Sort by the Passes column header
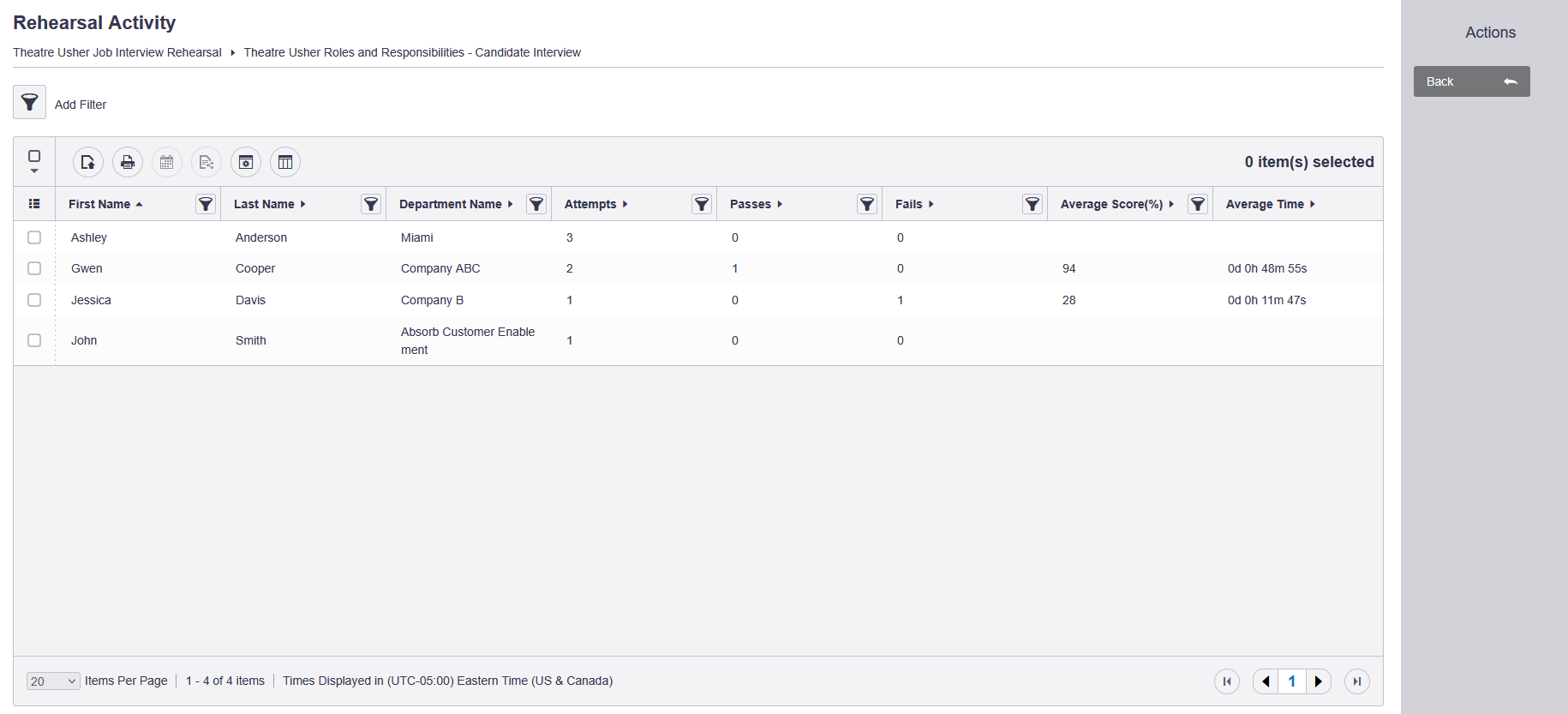 (757, 204)
